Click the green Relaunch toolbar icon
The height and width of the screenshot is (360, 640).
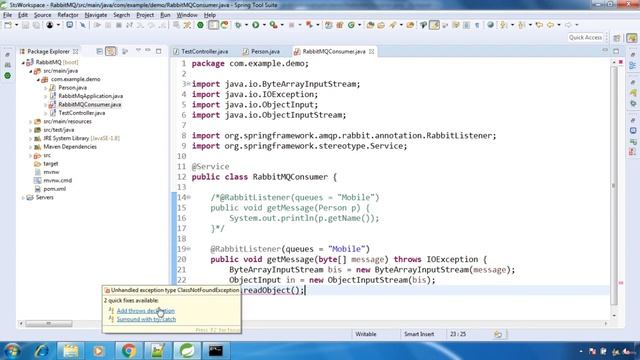pyautogui.click(x=224, y=25)
